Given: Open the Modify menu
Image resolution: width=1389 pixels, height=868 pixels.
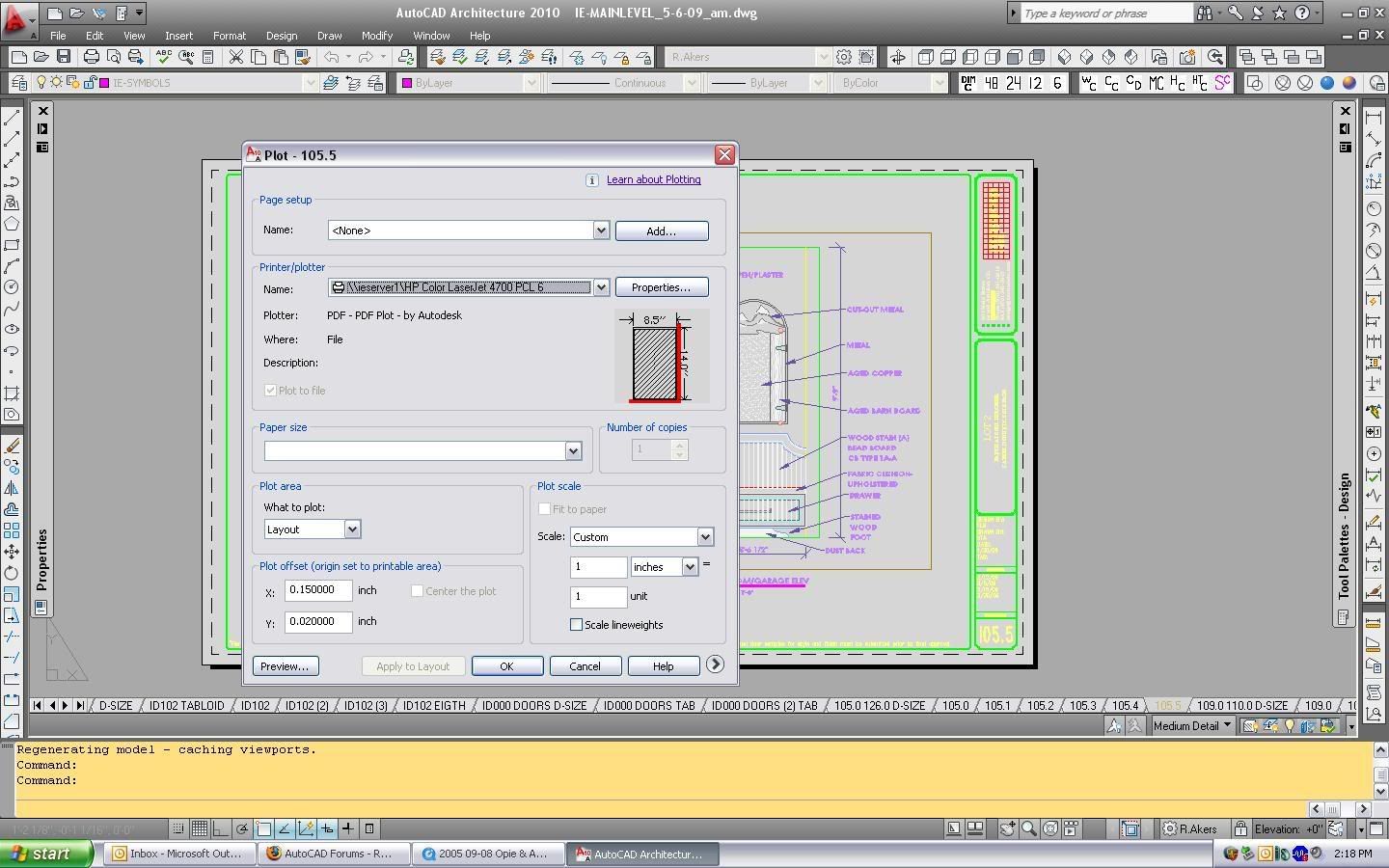Looking at the screenshot, I should 376,36.
